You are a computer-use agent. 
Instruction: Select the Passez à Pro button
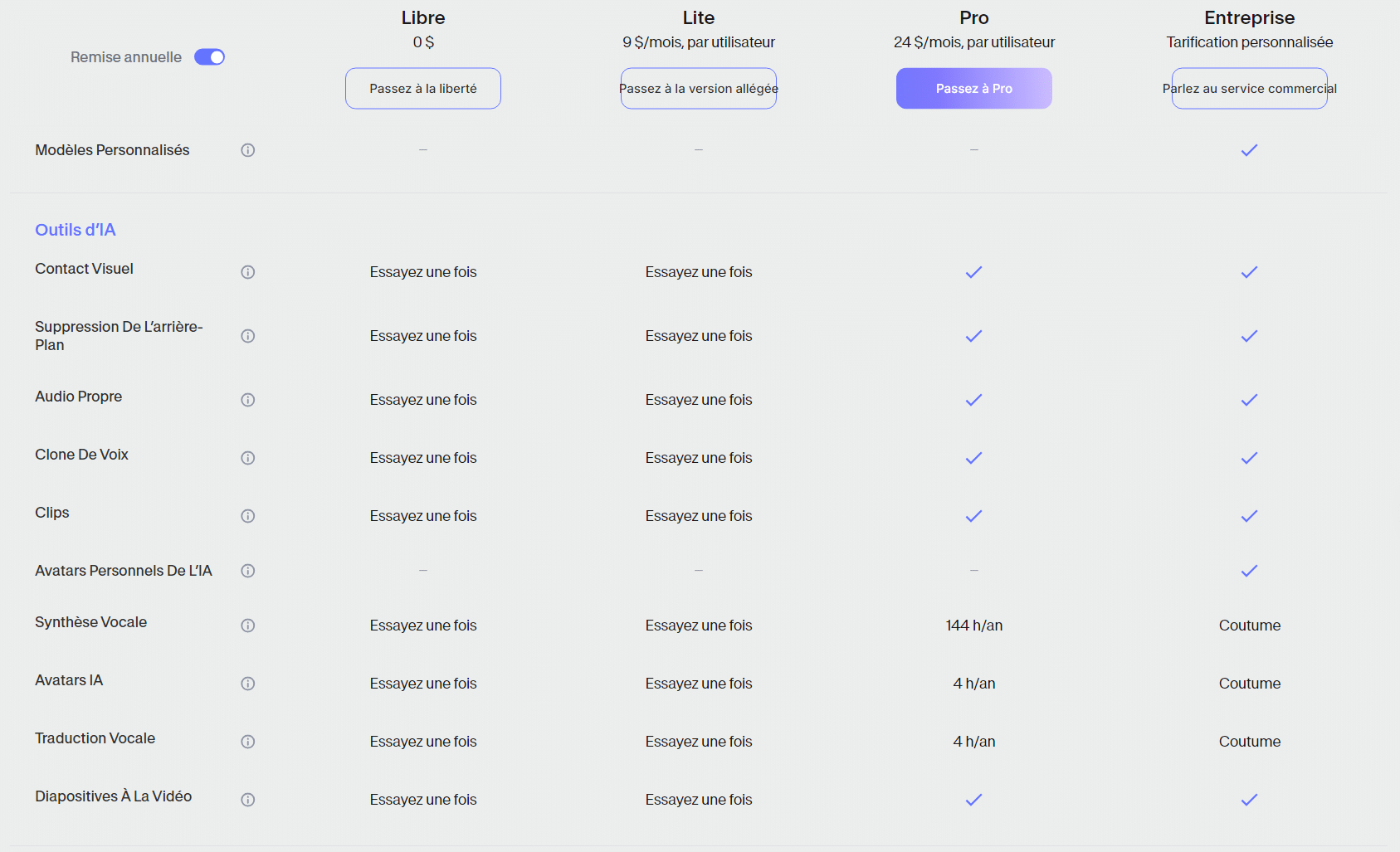pos(974,89)
